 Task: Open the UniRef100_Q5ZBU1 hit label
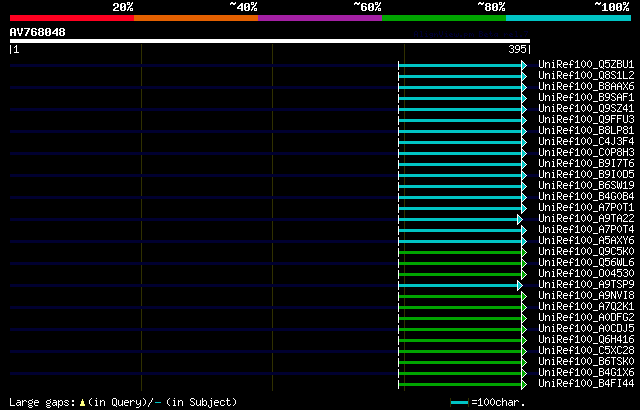coord(586,64)
